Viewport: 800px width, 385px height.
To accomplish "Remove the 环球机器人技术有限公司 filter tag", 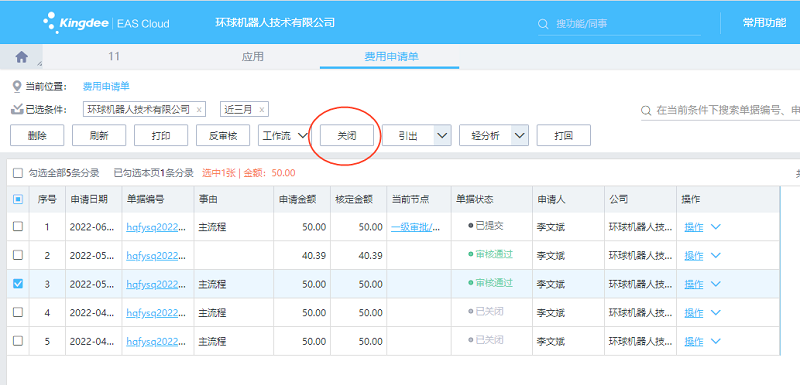I will click(198, 109).
